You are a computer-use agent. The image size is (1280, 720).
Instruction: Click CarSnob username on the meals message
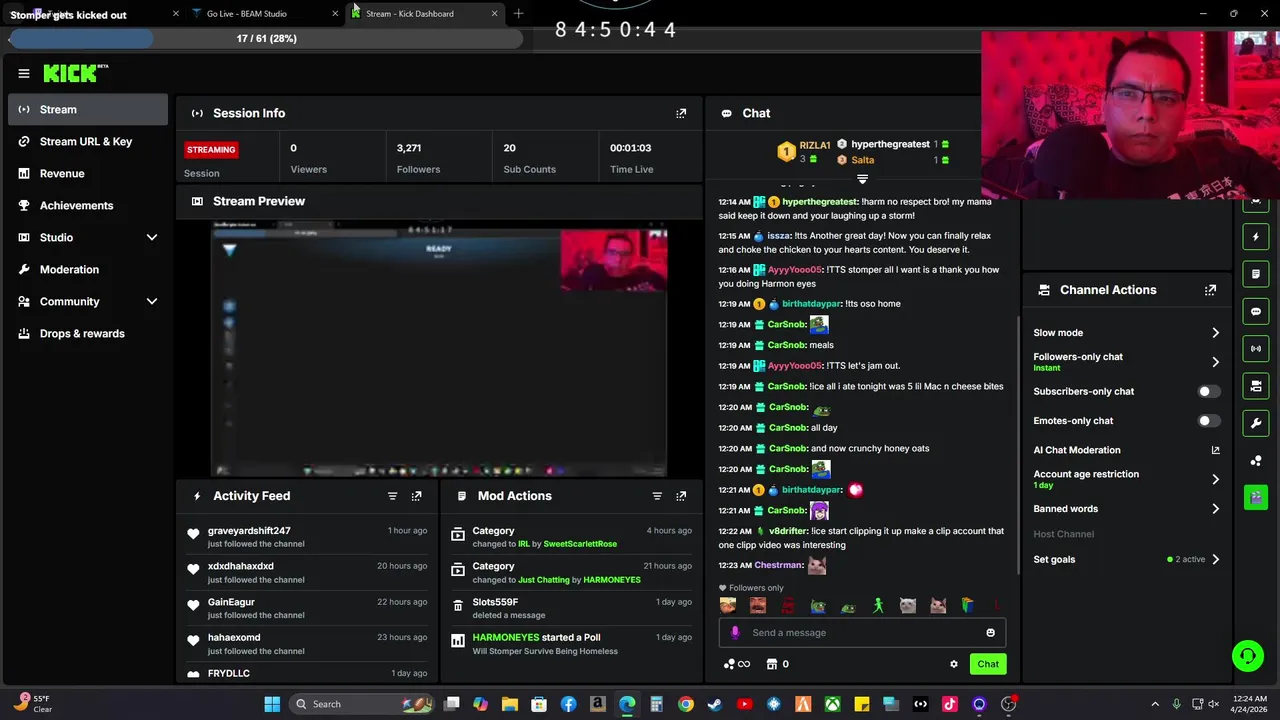(787, 345)
